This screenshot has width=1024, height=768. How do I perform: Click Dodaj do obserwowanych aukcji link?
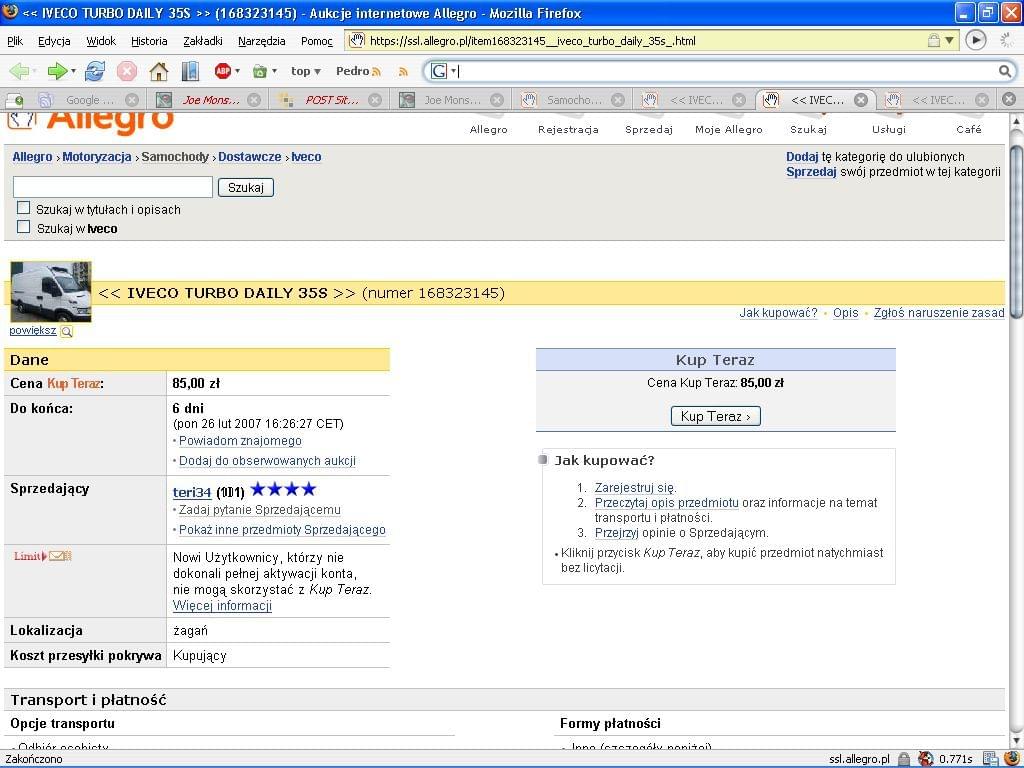[x=267, y=460]
